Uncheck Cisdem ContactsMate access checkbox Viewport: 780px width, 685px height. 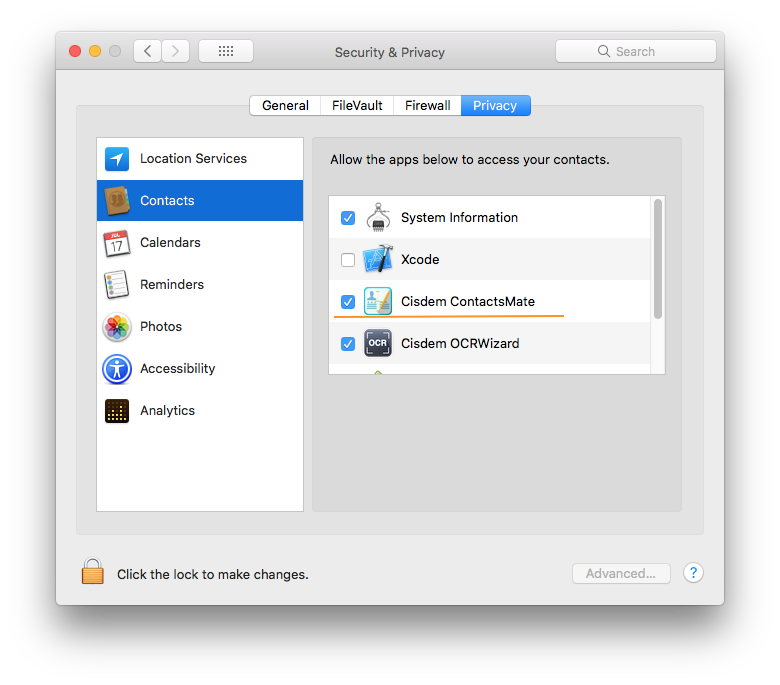(x=348, y=302)
